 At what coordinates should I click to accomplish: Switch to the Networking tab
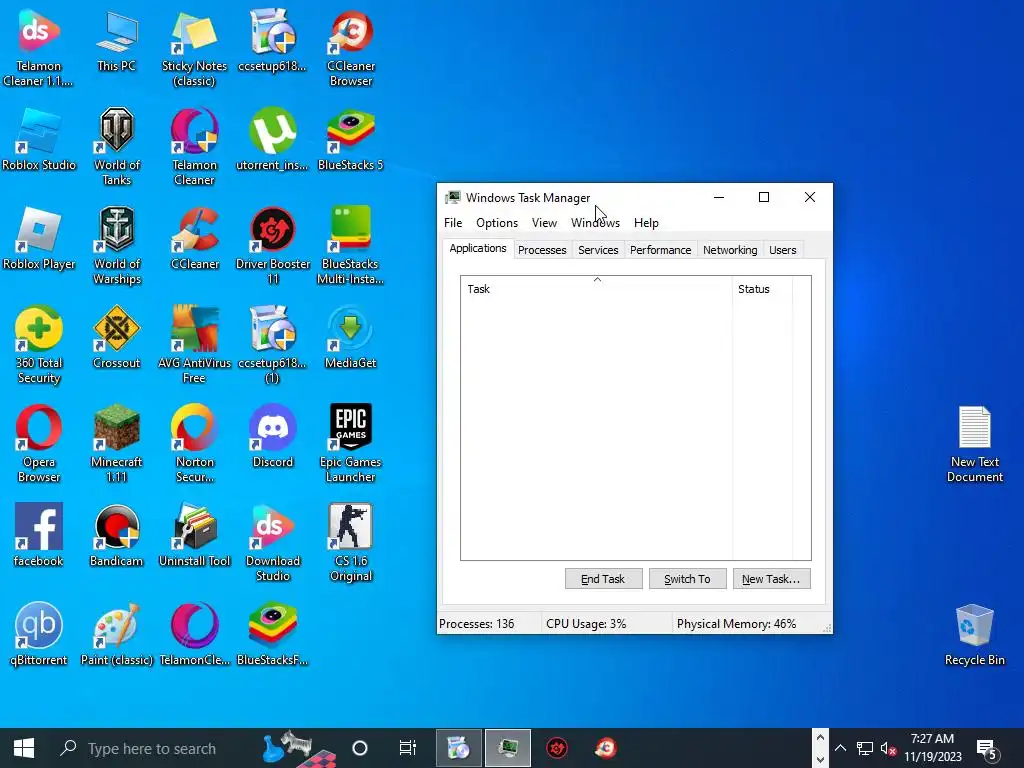pos(730,250)
